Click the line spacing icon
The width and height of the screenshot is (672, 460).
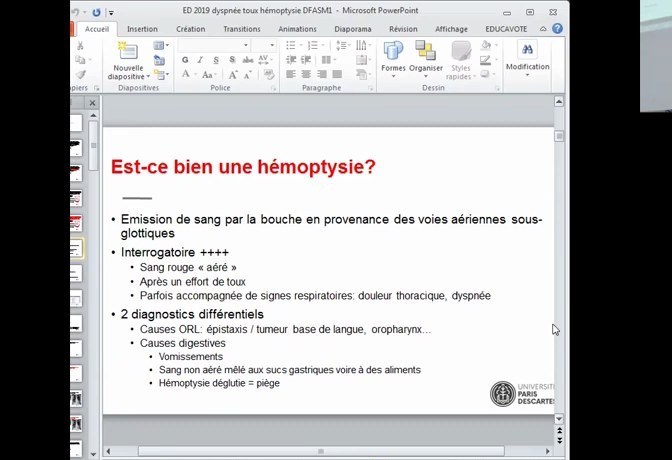[x=342, y=45]
